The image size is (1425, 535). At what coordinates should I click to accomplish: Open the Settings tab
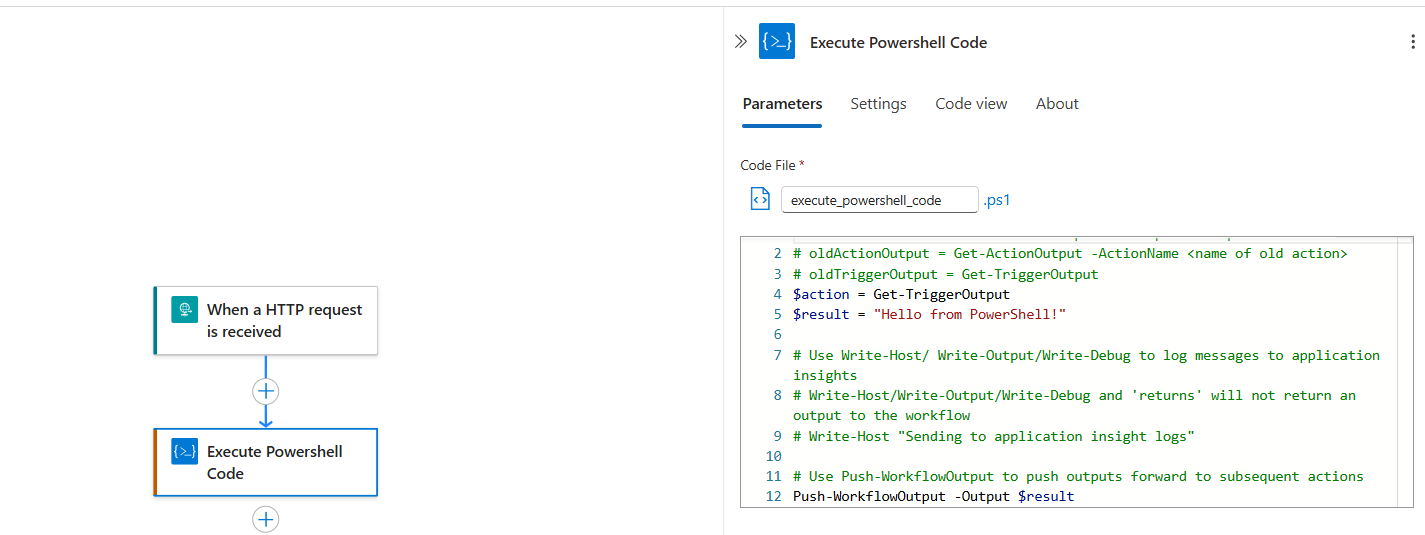(x=878, y=104)
